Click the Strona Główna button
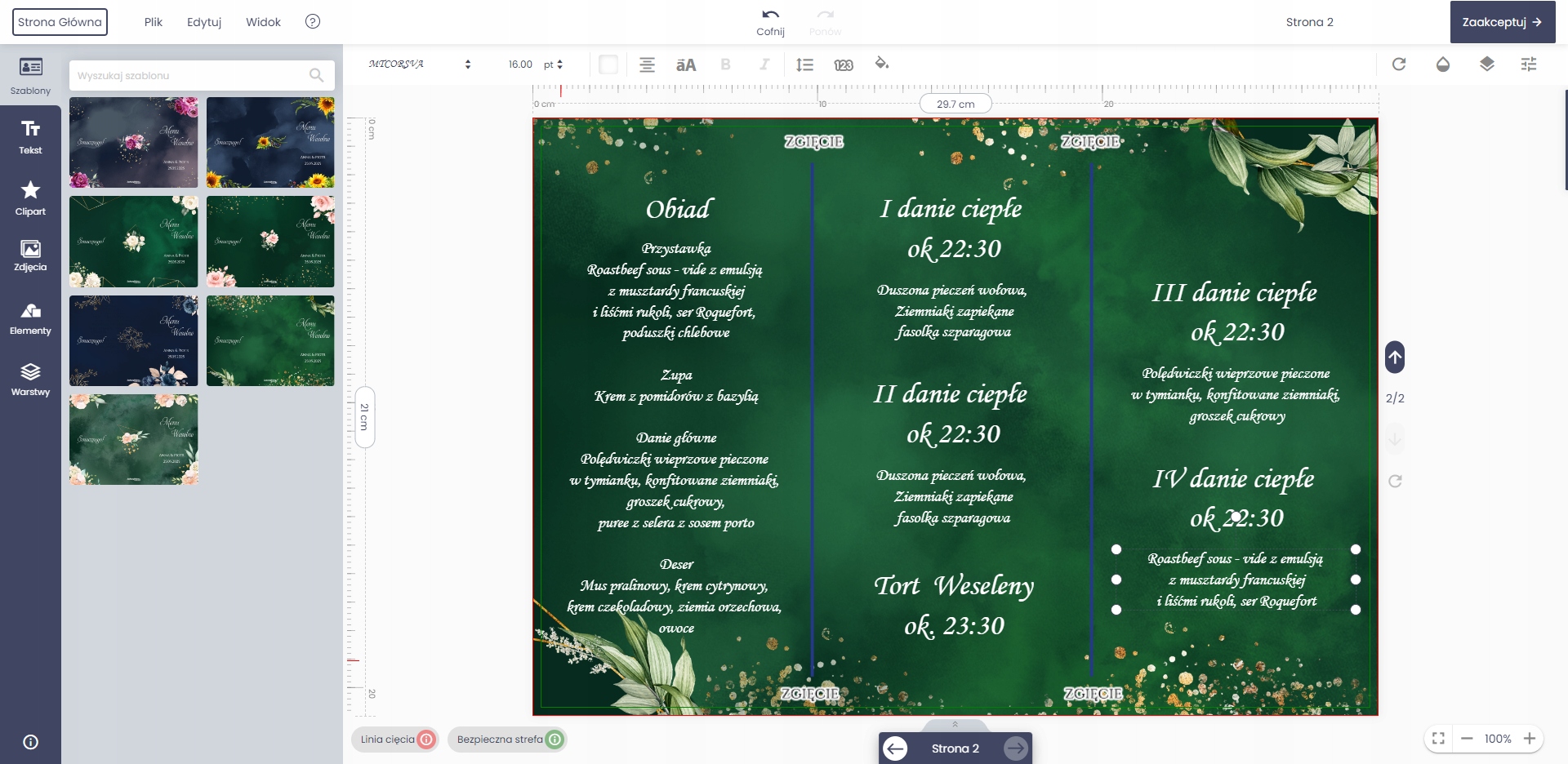This screenshot has height=764, width=1568. click(60, 22)
